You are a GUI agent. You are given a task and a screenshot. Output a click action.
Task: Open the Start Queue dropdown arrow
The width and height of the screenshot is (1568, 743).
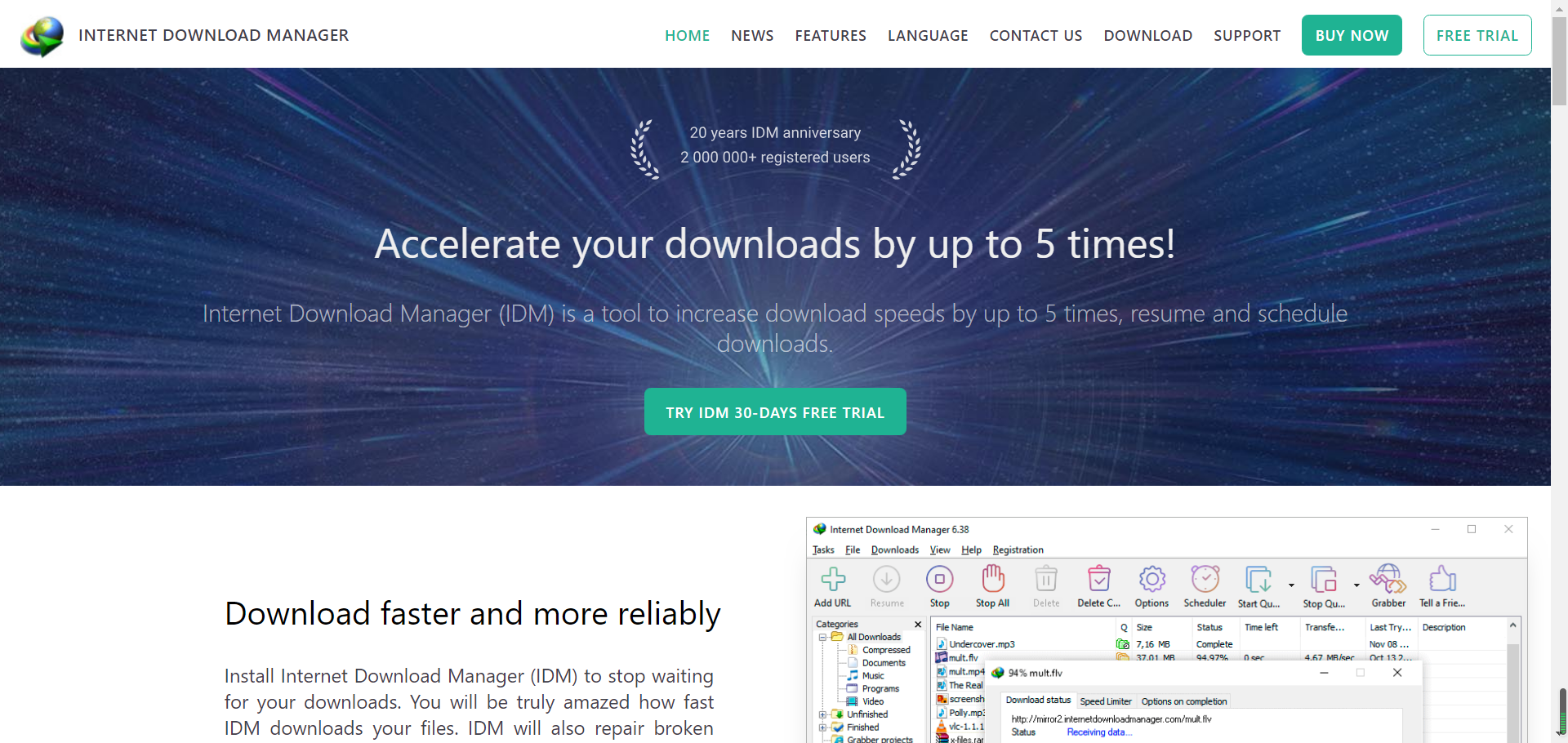click(x=1291, y=585)
